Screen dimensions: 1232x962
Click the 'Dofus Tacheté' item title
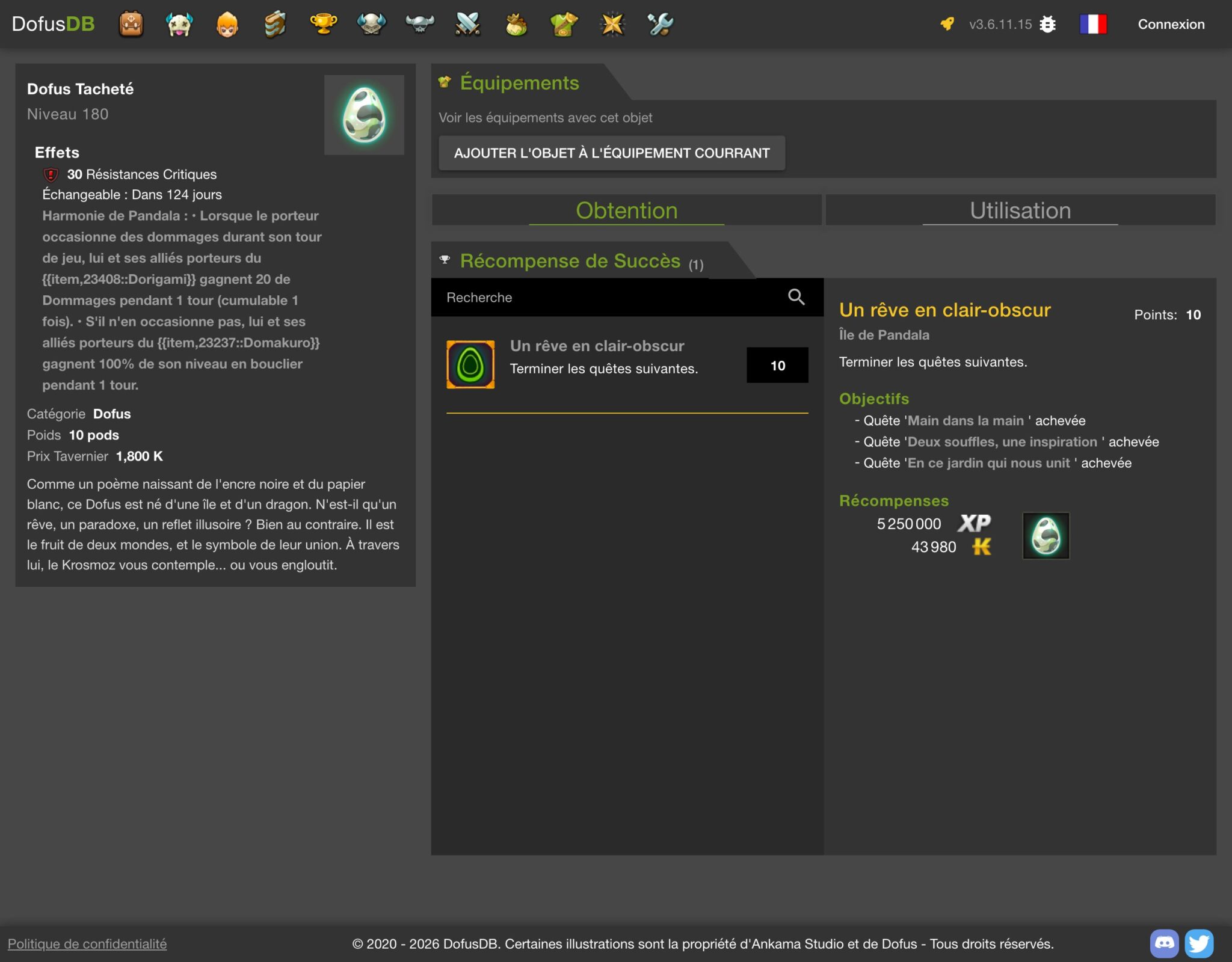click(80, 88)
